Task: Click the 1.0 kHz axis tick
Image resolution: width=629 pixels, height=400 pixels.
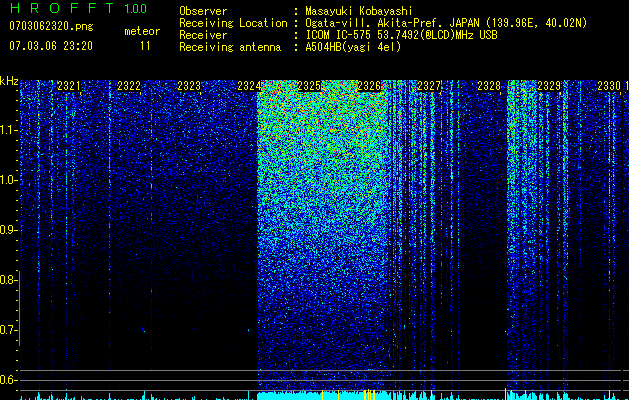Action: tap(8, 180)
